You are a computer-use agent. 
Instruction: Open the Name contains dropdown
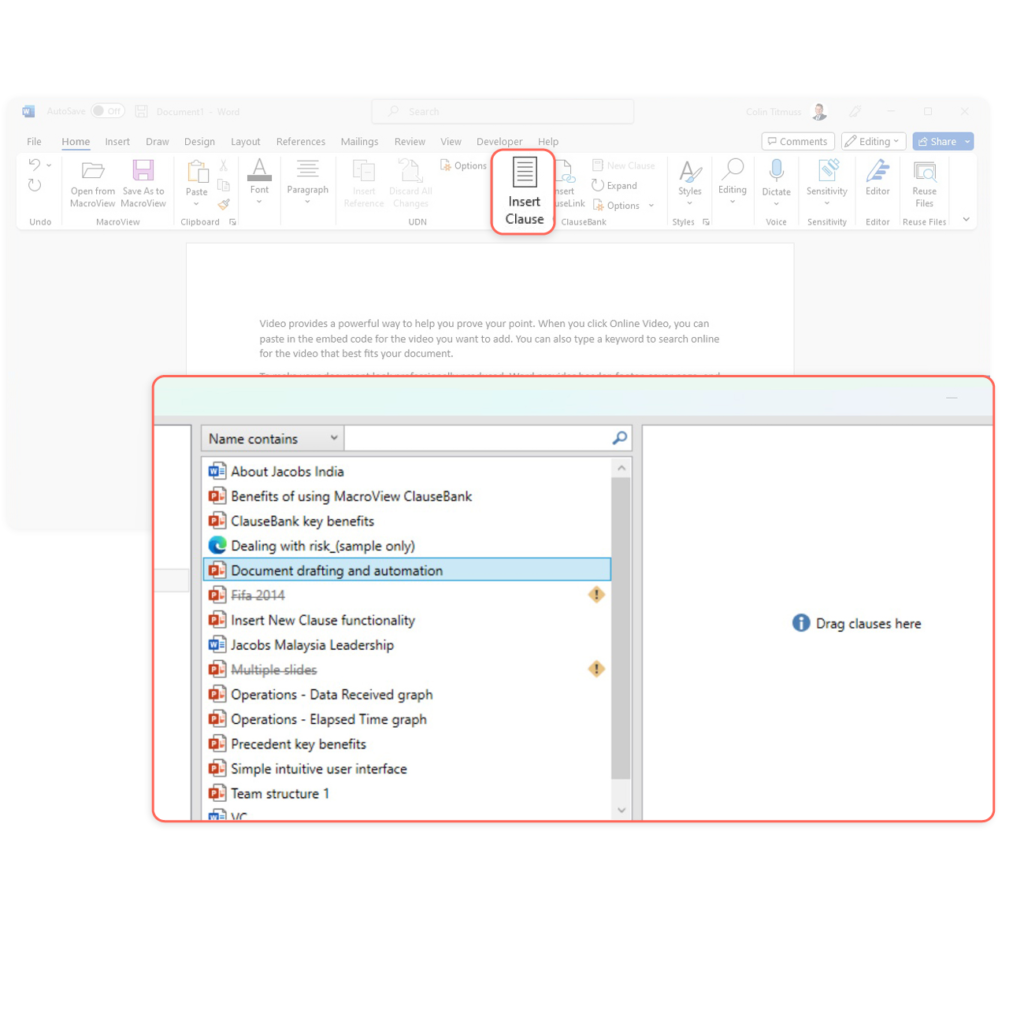tap(272, 438)
